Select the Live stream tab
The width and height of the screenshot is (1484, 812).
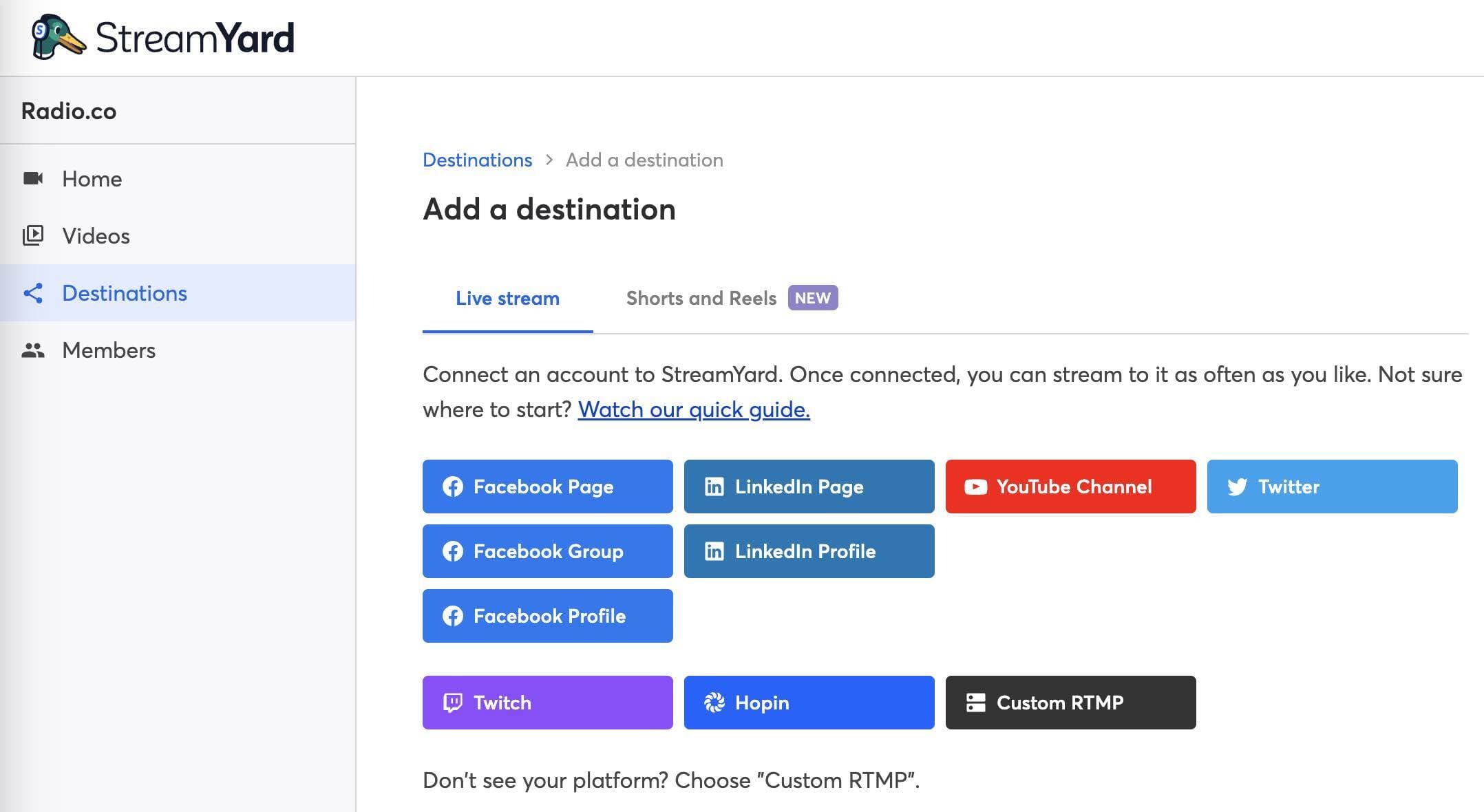507,298
